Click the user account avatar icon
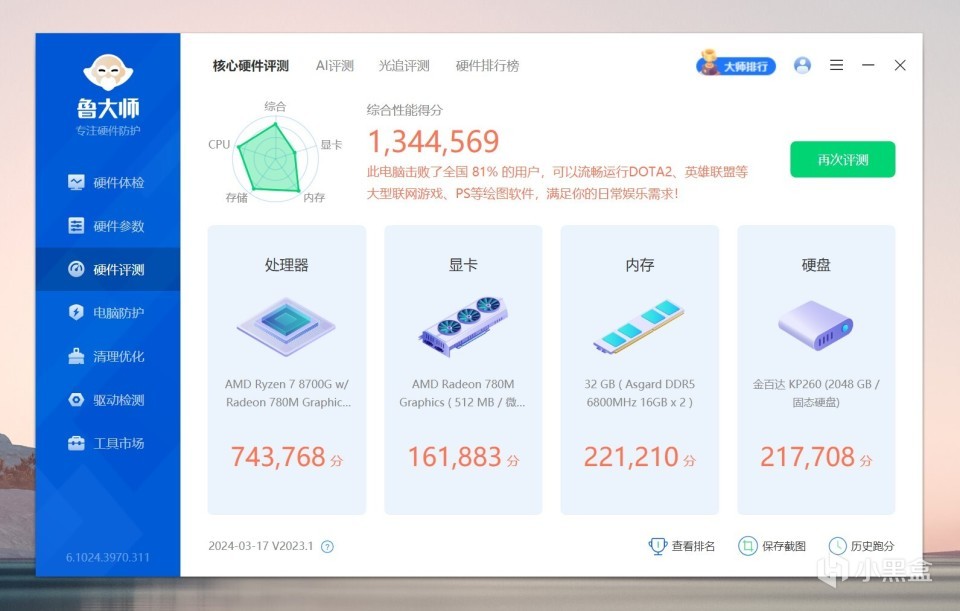The image size is (960, 611). point(802,65)
